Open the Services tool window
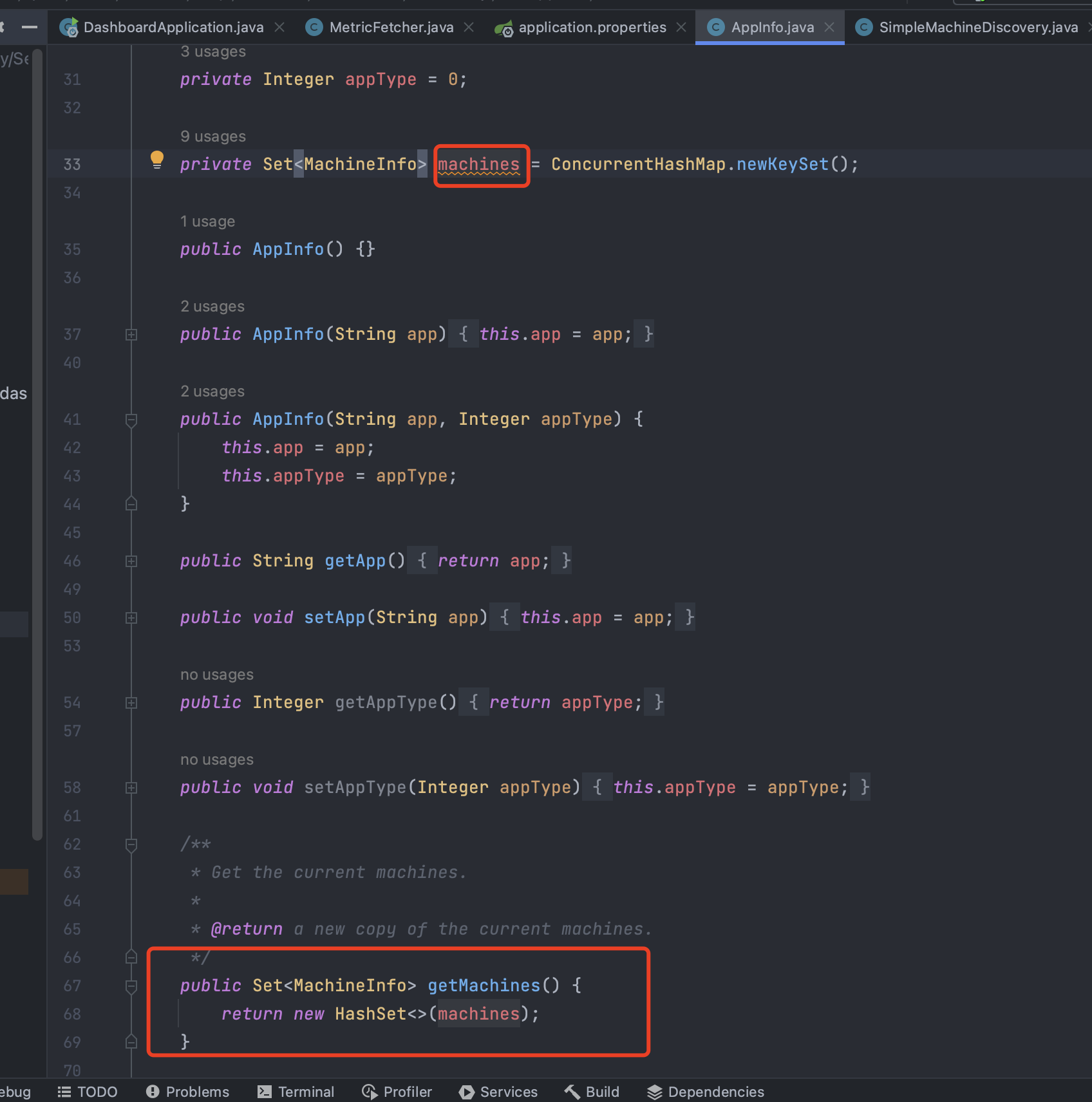 pos(498,1092)
